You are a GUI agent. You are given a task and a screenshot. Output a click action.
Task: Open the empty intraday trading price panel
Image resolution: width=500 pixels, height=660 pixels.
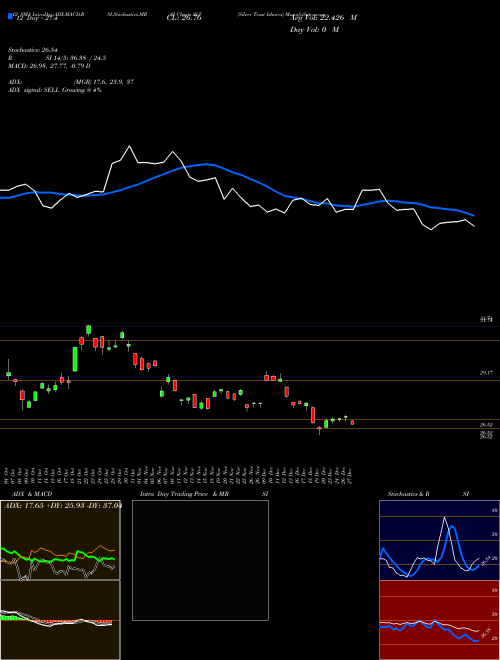pos(200,560)
